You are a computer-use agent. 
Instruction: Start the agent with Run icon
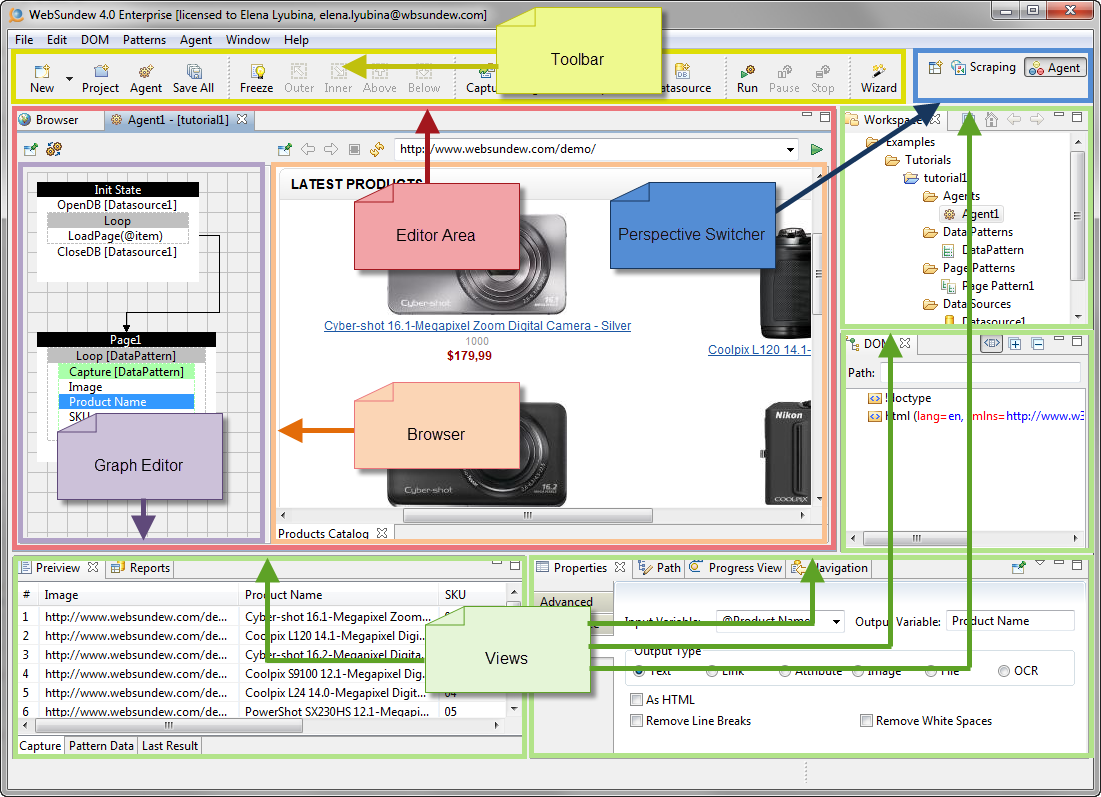click(x=747, y=72)
